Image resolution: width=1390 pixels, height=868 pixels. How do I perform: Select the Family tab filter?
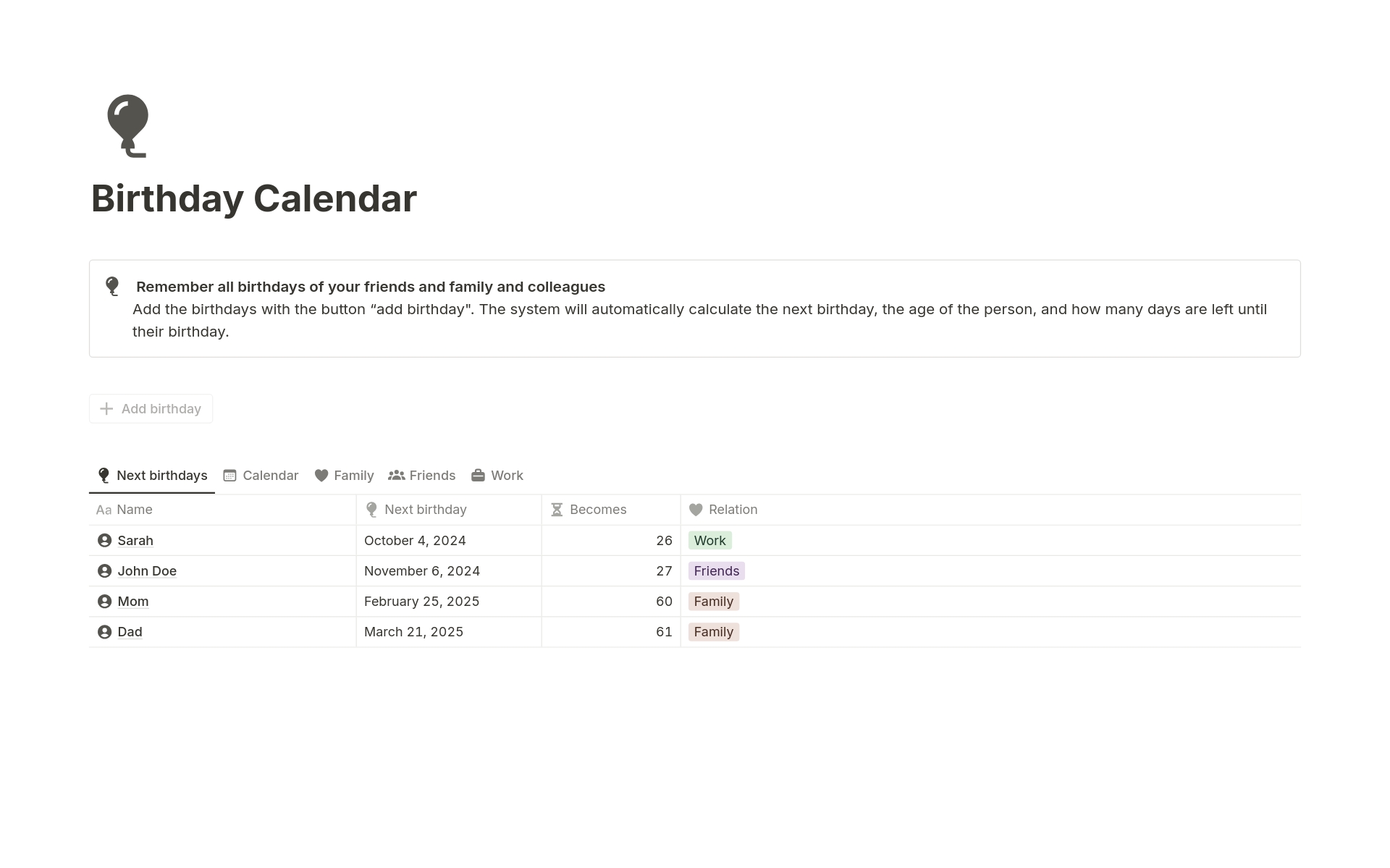(x=353, y=475)
